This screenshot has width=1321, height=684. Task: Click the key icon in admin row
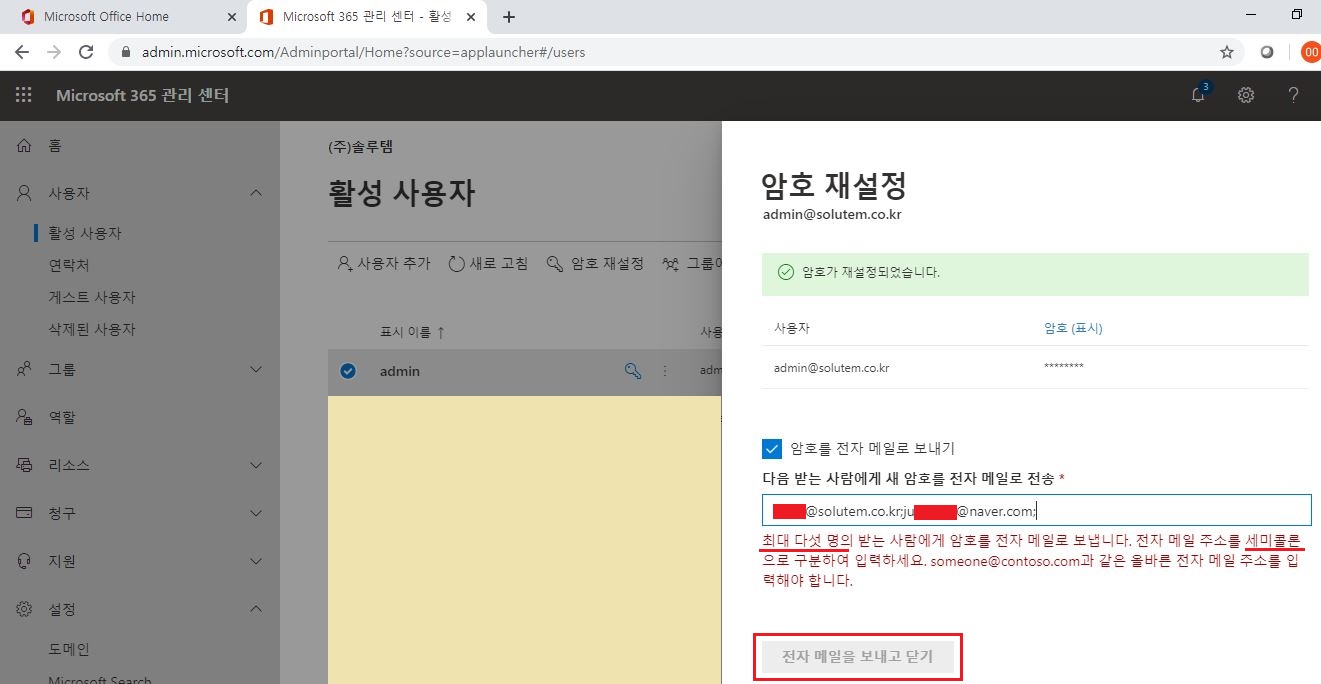633,371
